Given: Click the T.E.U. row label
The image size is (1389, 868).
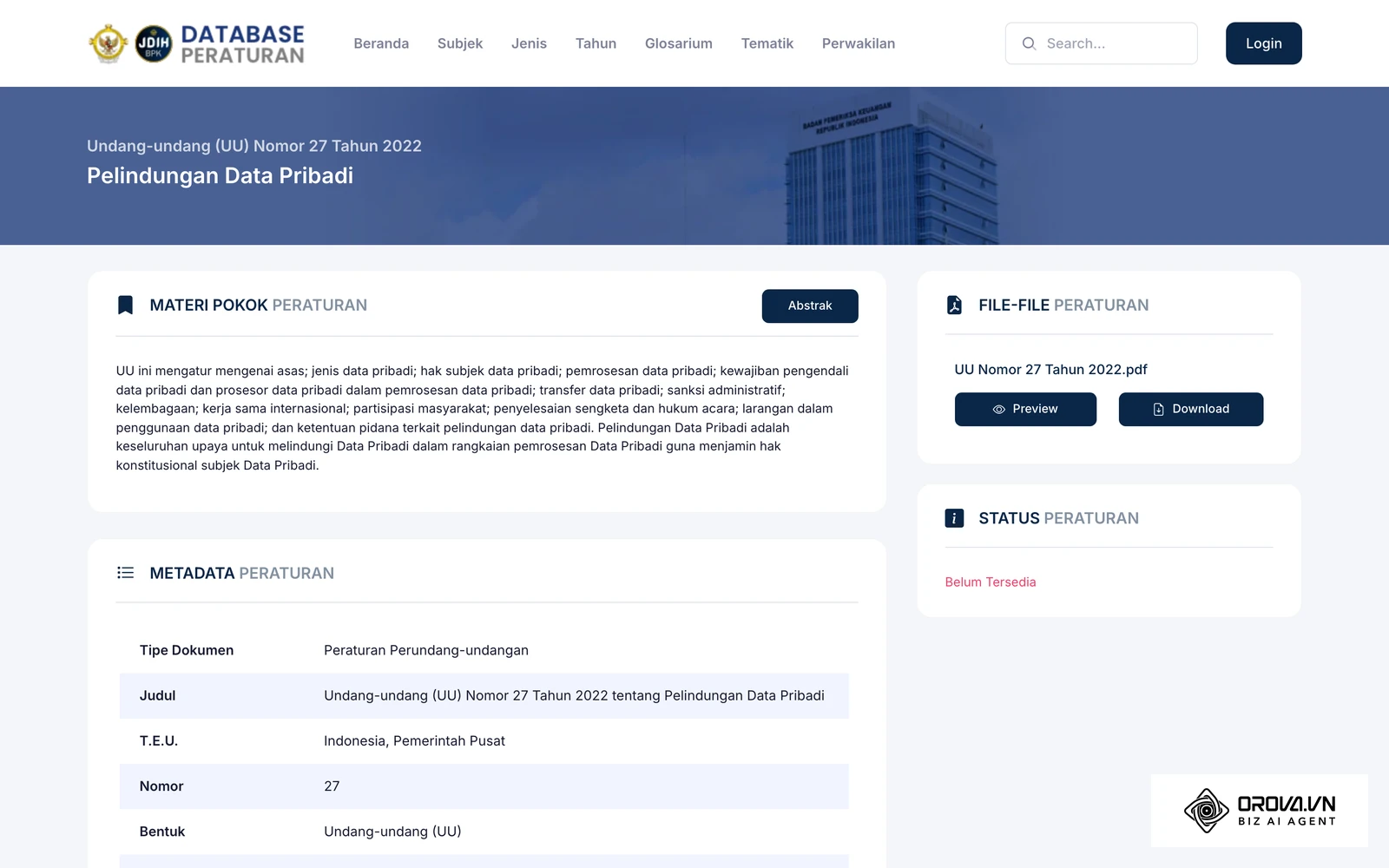Looking at the screenshot, I should tap(159, 740).
